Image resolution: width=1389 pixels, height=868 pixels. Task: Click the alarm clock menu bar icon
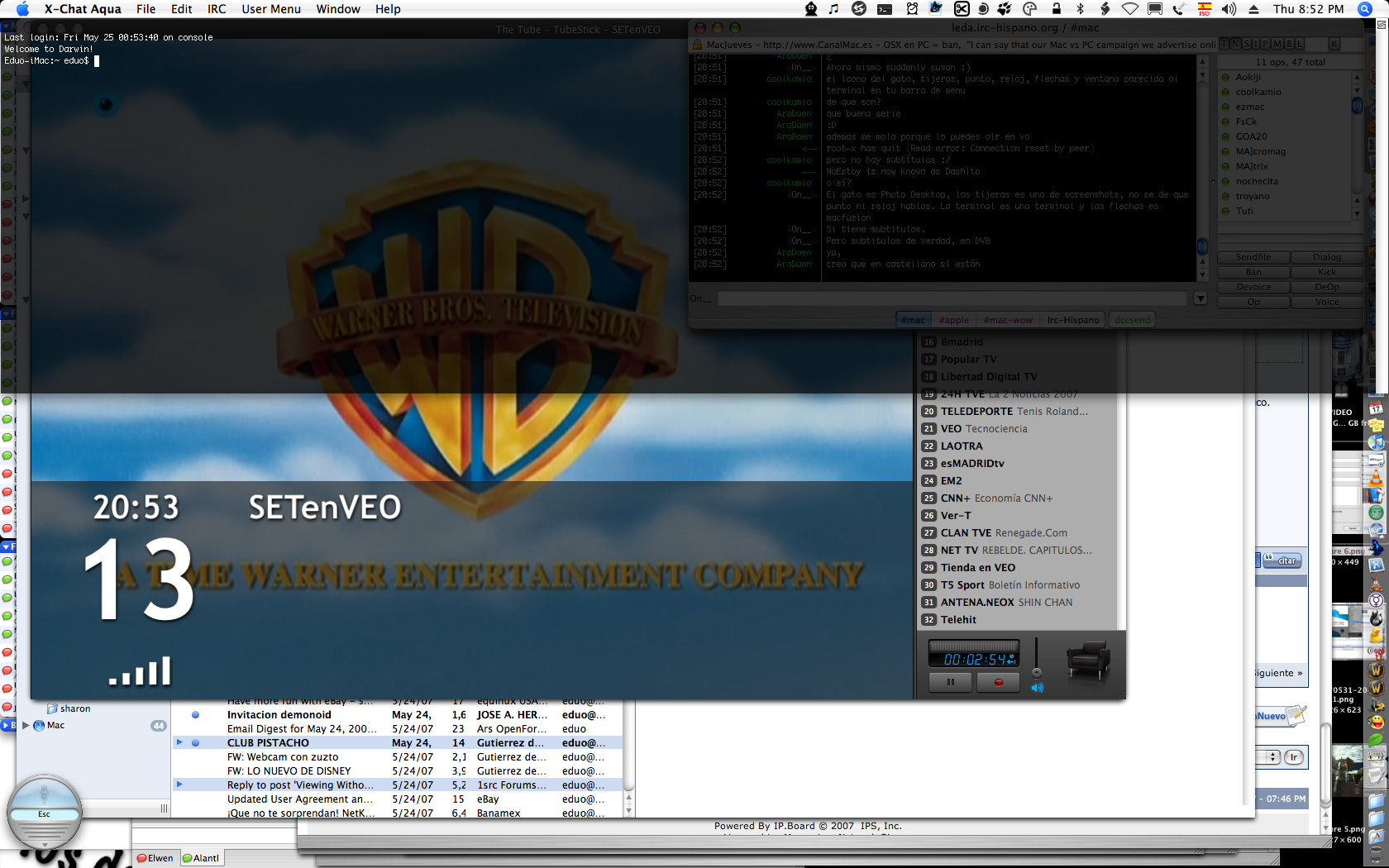[912, 9]
